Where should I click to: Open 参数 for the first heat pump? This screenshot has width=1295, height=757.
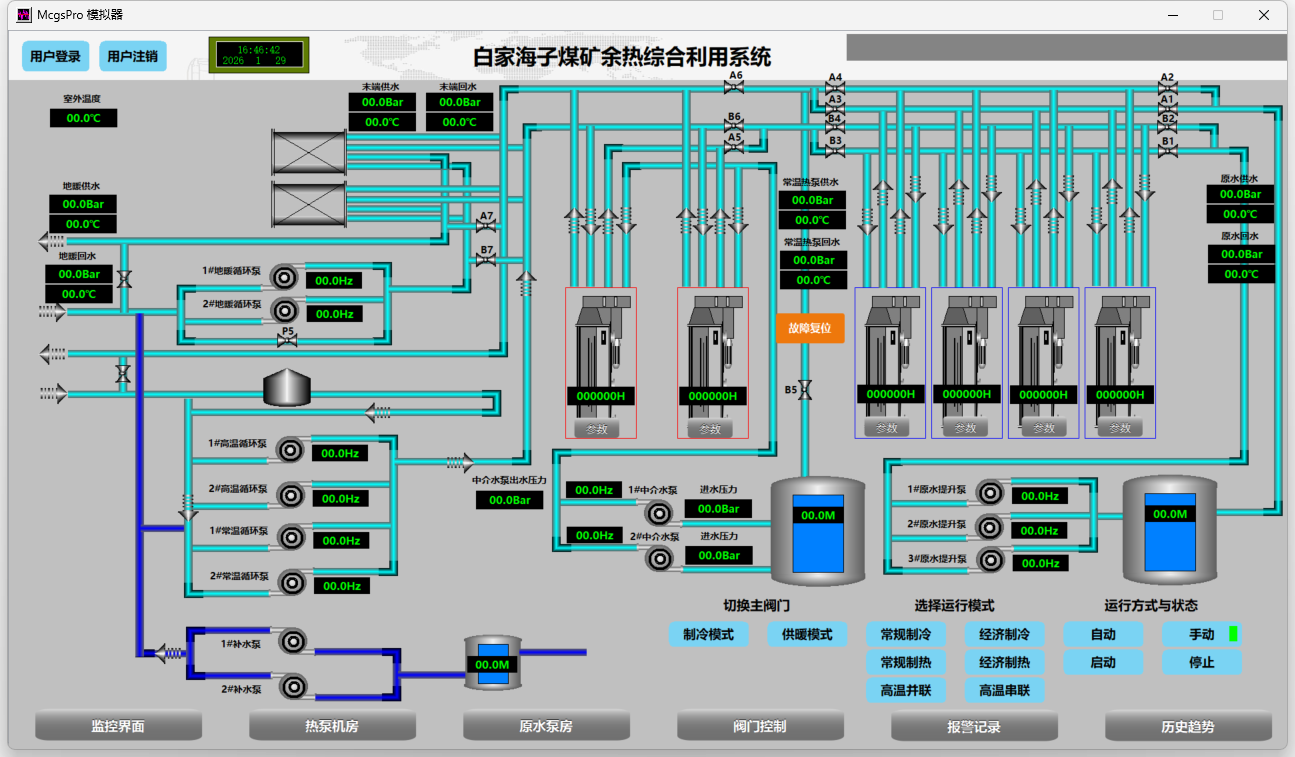click(x=597, y=428)
